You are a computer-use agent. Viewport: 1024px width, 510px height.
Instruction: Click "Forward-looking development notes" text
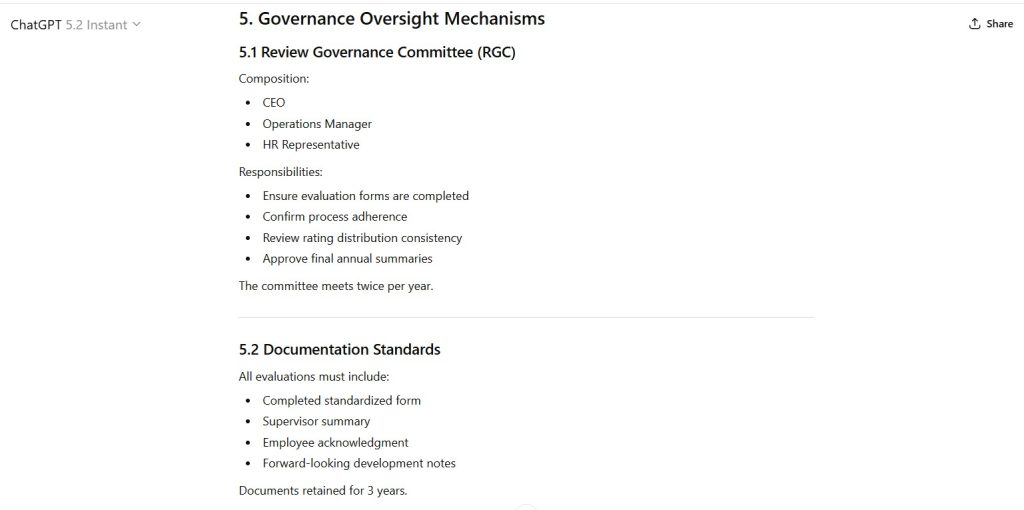coord(359,463)
